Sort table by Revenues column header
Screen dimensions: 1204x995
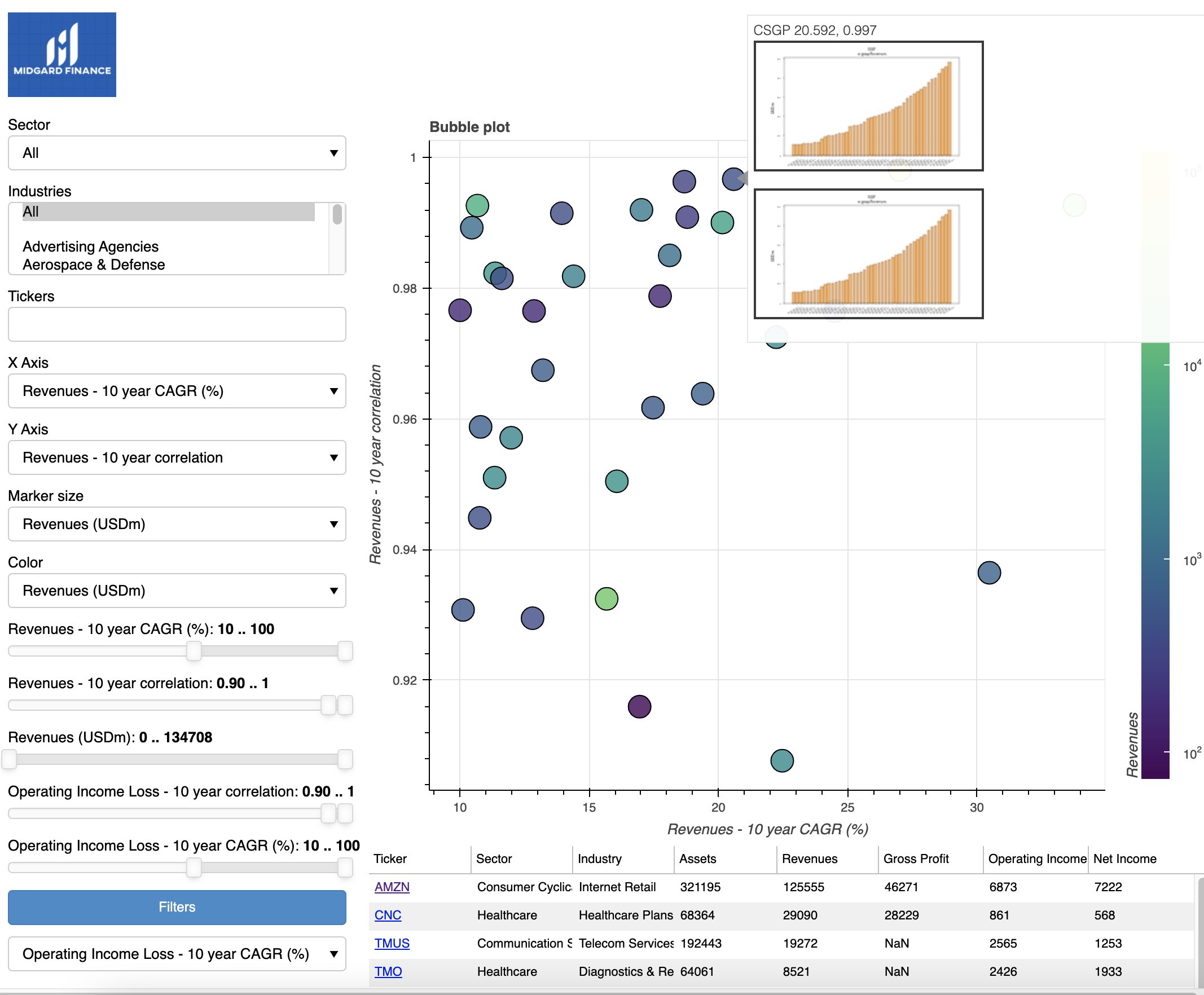[x=809, y=858]
